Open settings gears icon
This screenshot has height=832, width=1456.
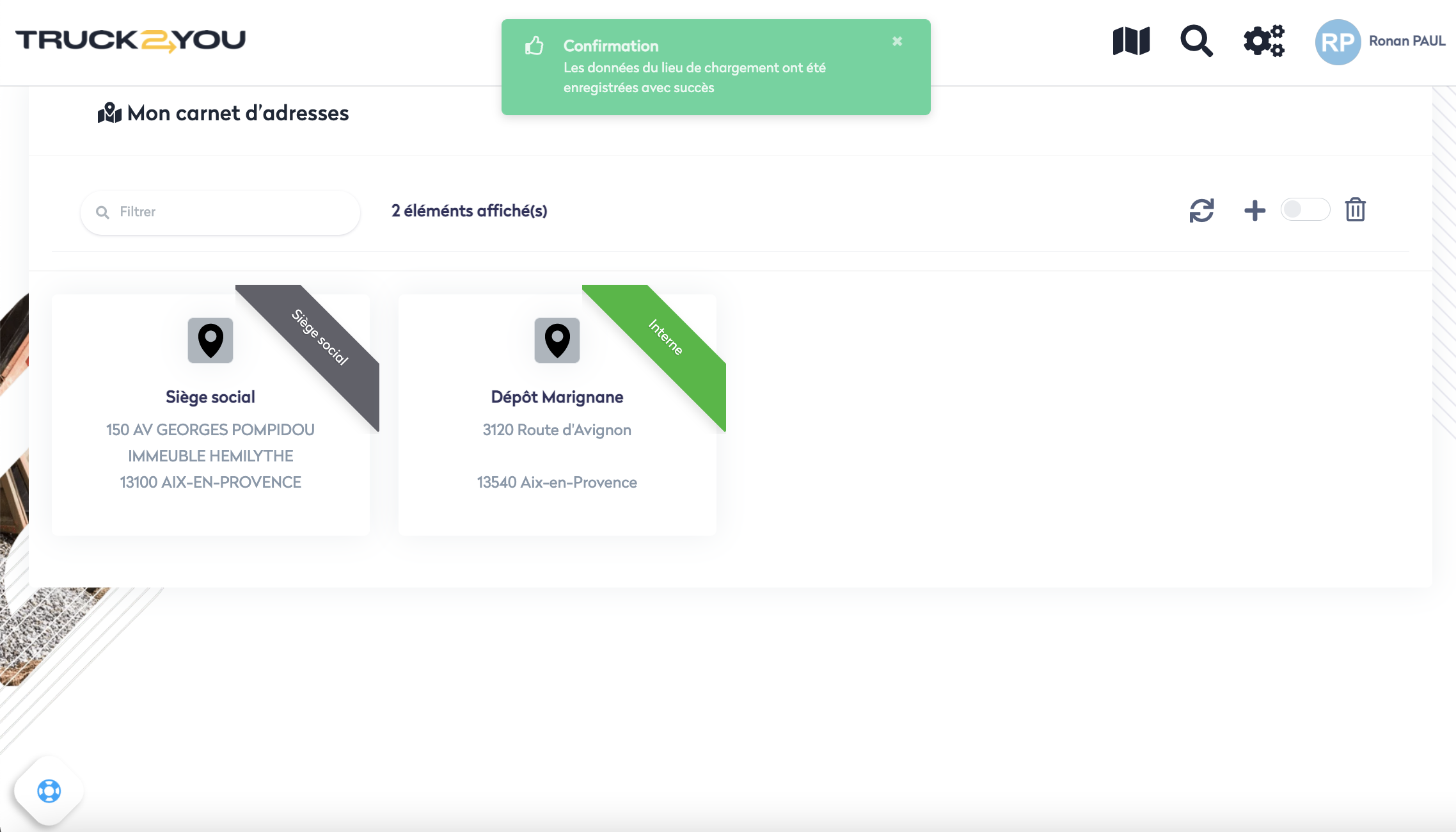[x=1263, y=41]
